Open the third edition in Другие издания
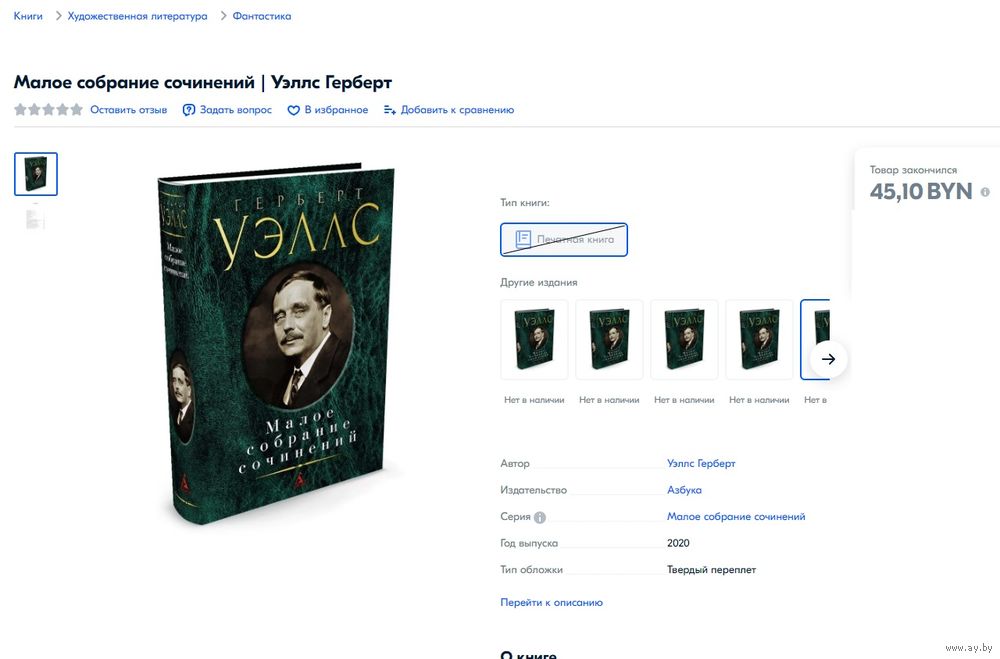The image size is (1000, 659). pos(684,339)
